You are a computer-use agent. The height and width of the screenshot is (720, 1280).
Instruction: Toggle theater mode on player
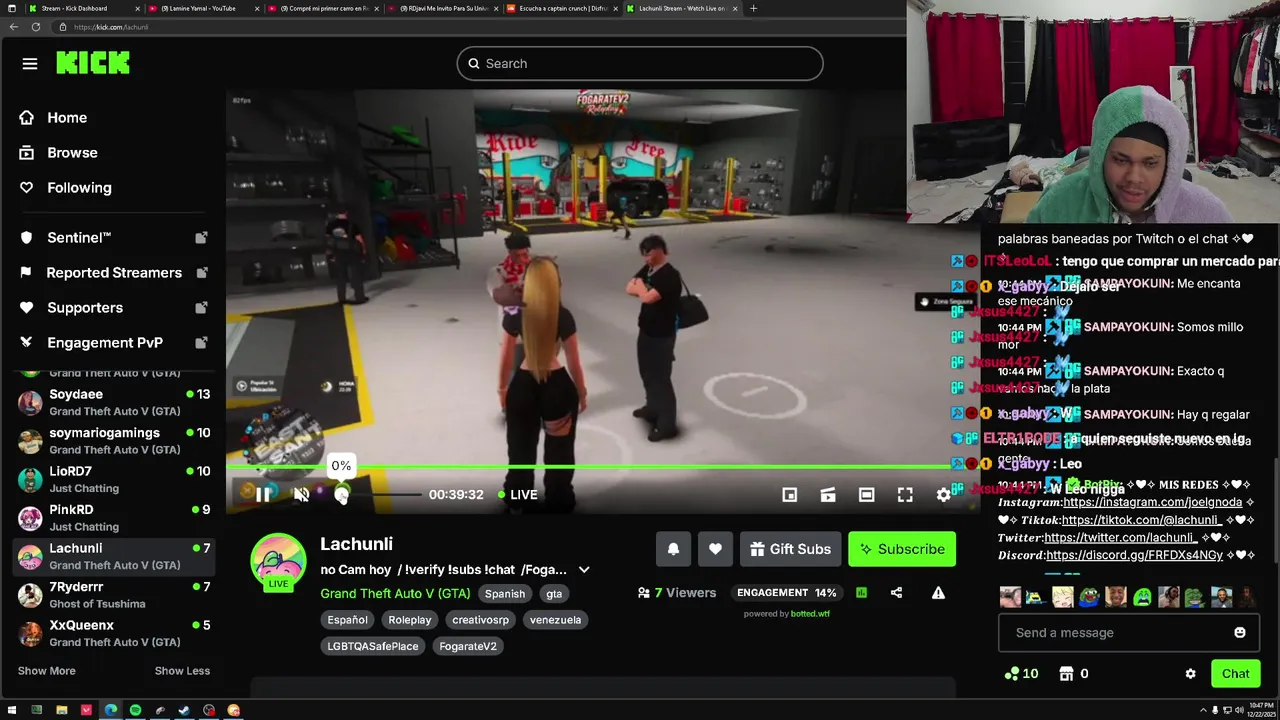866,494
